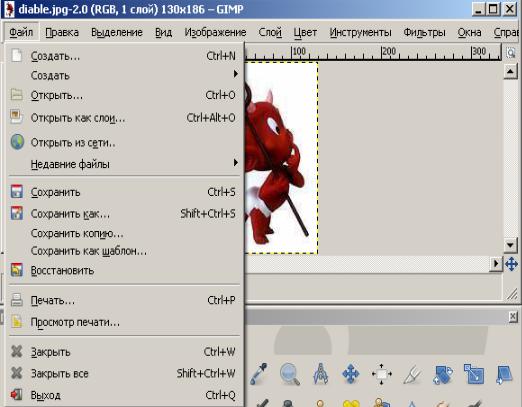This screenshot has width=522, height=407.
Task: Click the horizontal scrollbar right arrow
Action: (x=496, y=264)
